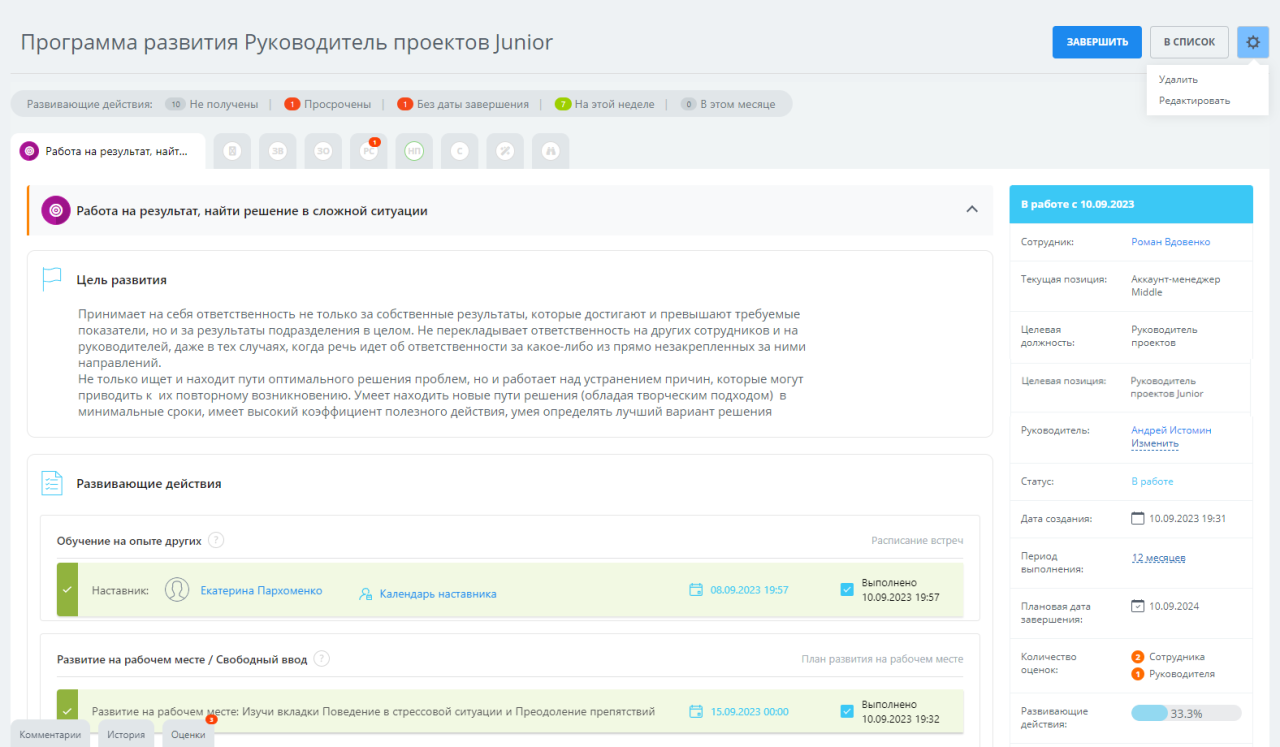Open the gear settings menu
The width and height of the screenshot is (1280, 747).
pyautogui.click(x=1252, y=42)
